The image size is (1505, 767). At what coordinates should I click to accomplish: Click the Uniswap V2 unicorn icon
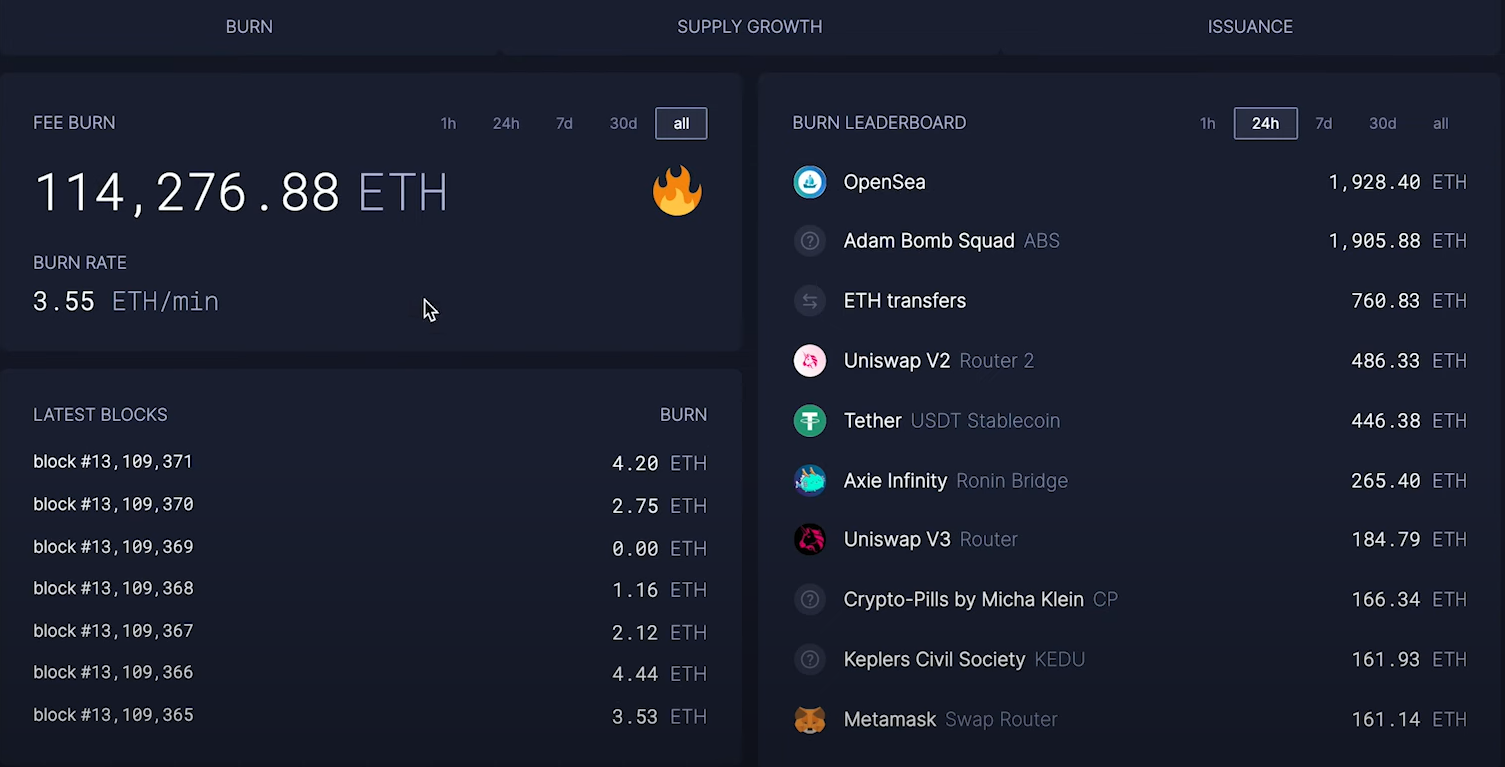pyautogui.click(x=809, y=361)
